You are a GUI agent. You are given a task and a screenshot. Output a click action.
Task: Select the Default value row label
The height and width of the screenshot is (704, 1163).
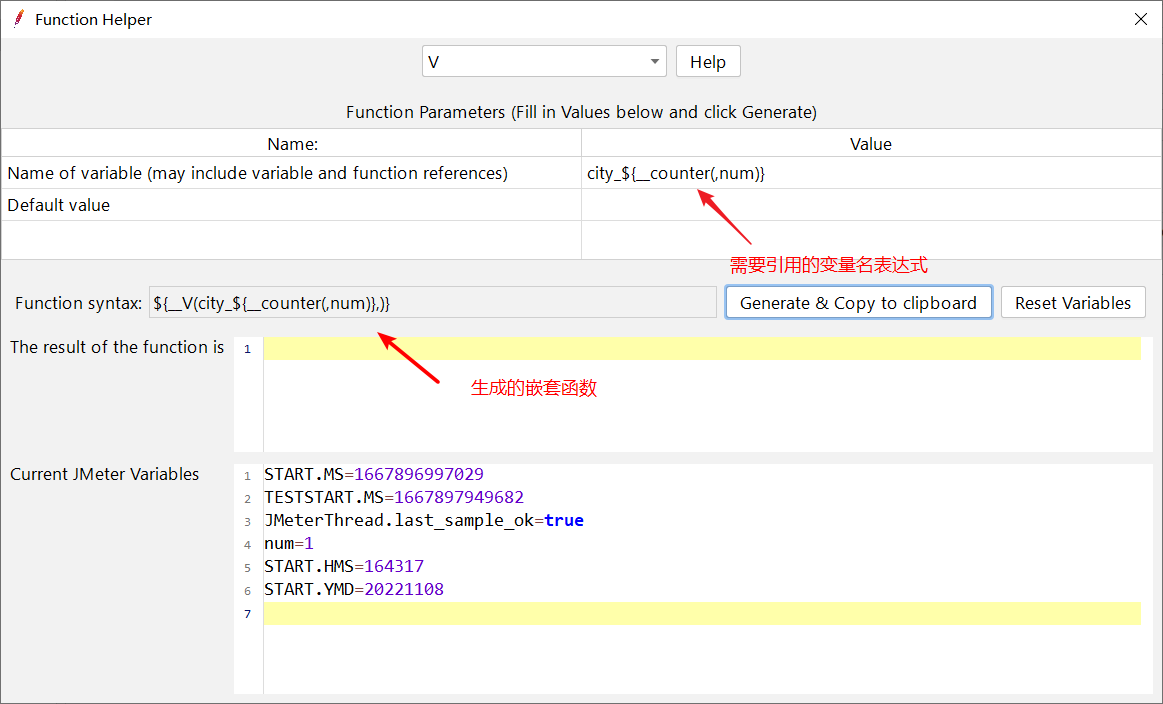pyautogui.click(x=59, y=205)
